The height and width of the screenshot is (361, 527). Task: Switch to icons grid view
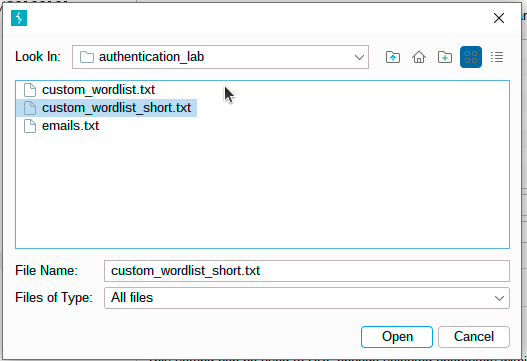tap(471, 57)
